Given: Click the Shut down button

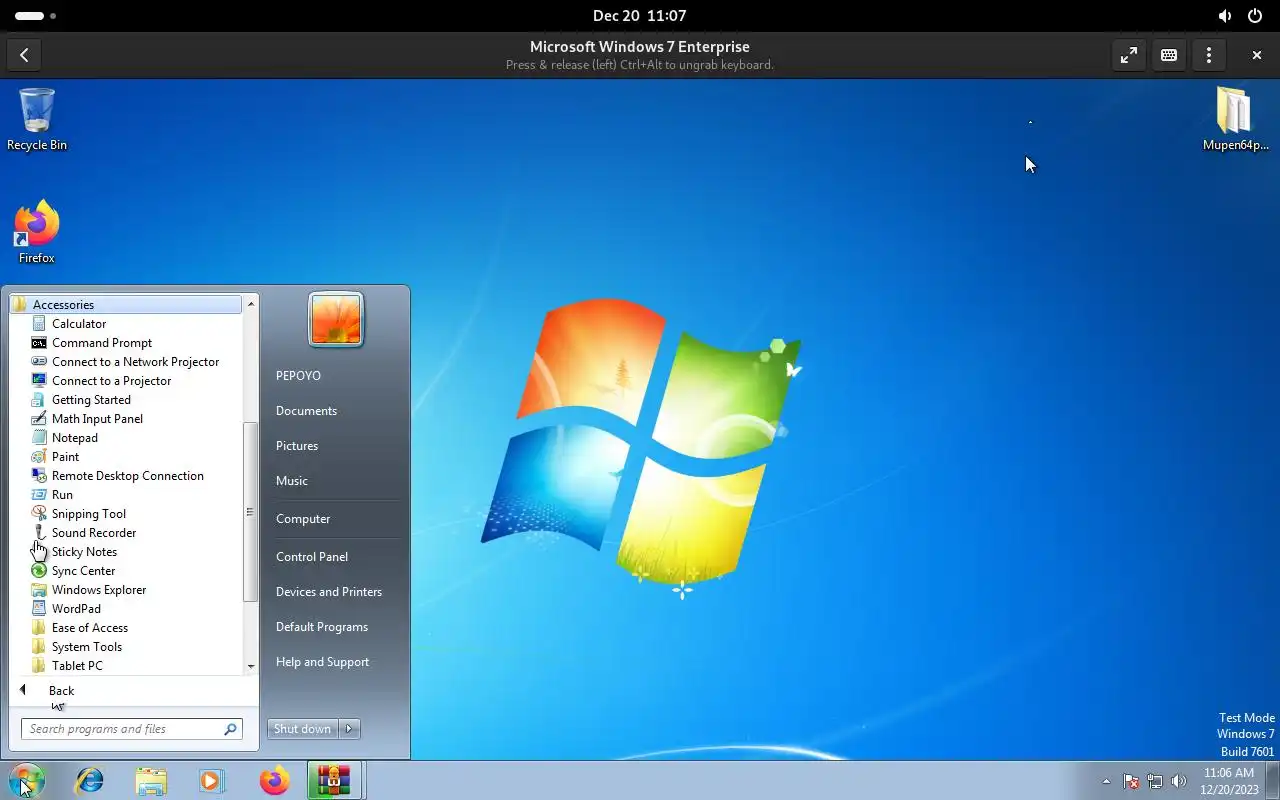Looking at the screenshot, I should tap(303, 729).
